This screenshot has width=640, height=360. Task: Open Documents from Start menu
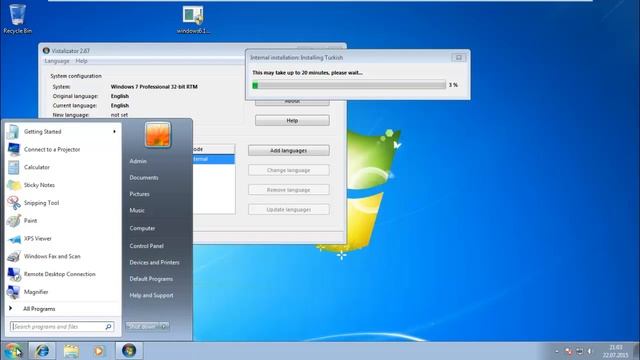click(144, 178)
